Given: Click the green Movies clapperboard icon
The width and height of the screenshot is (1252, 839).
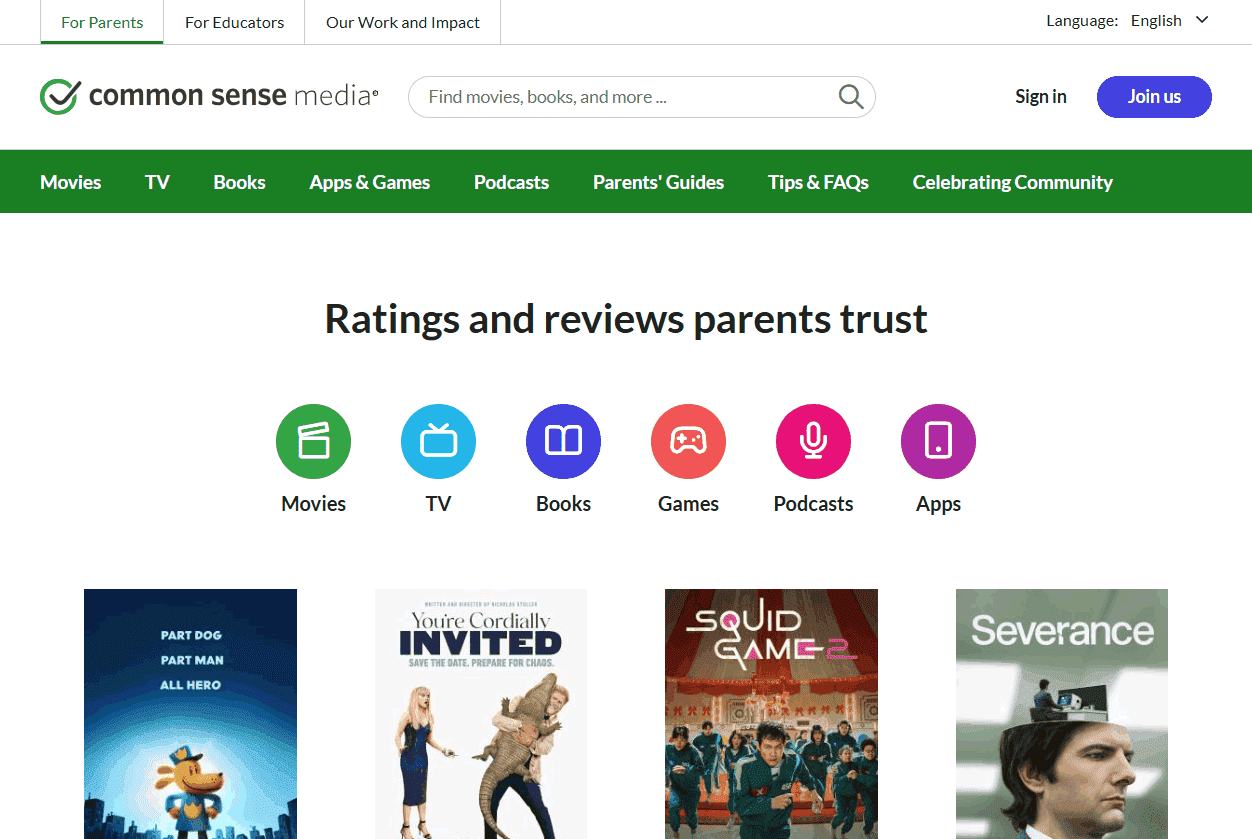Looking at the screenshot, I should point(313,442).
